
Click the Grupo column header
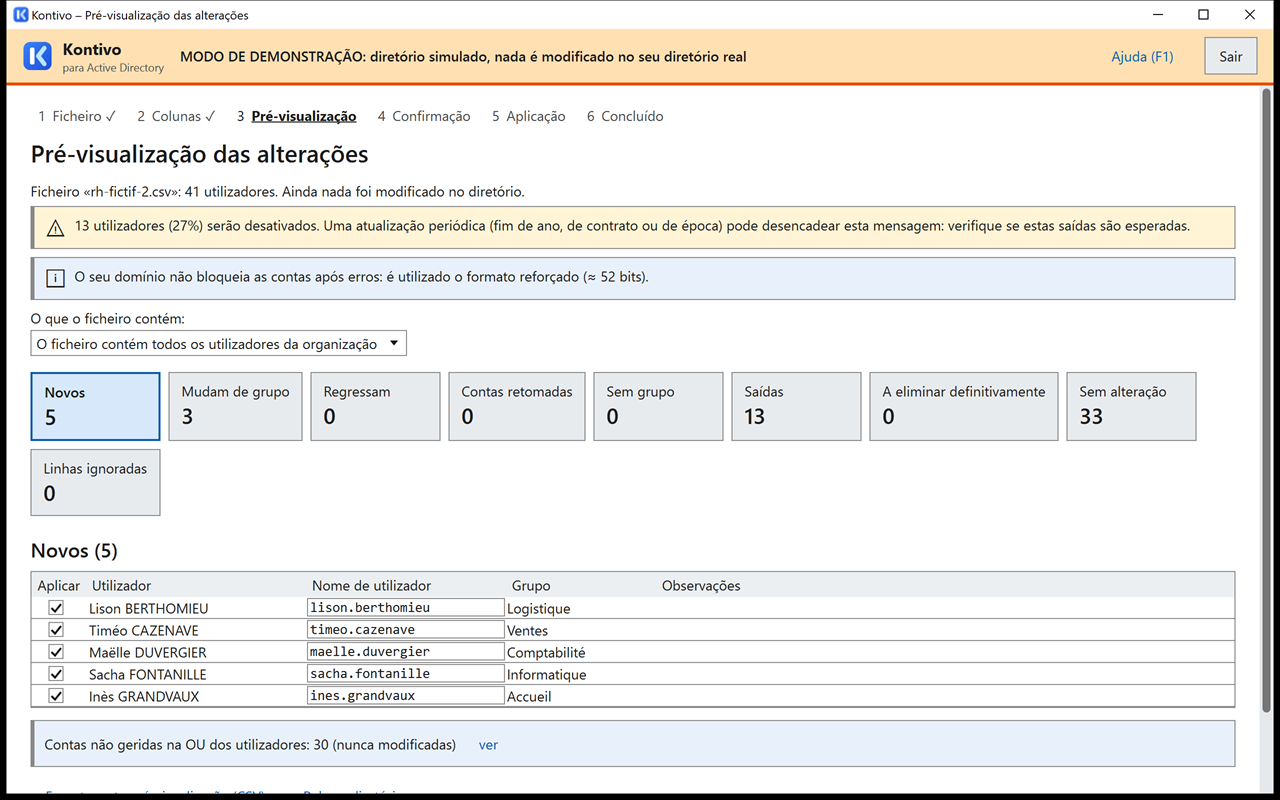pyautogui.click(x=531, y=585)
